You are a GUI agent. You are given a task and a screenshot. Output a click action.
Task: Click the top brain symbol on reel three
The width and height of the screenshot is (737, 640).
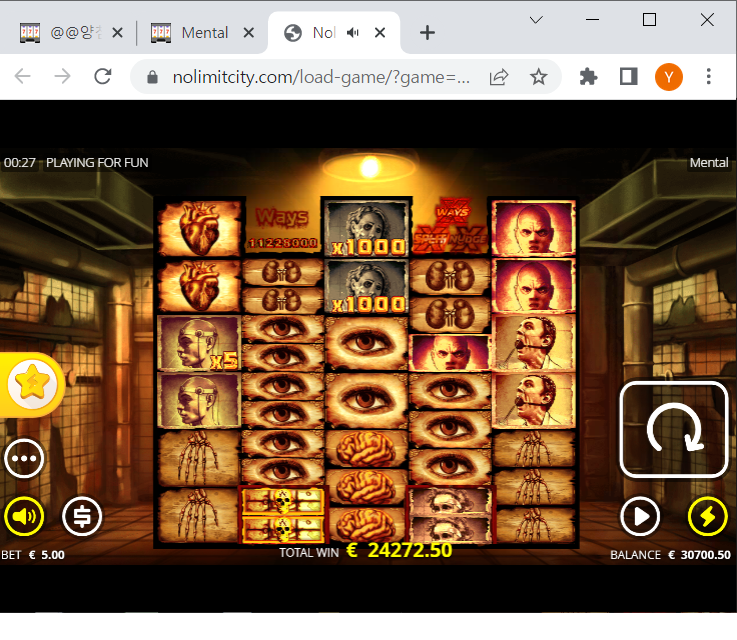pyautogui.click(x=366, y=449)
